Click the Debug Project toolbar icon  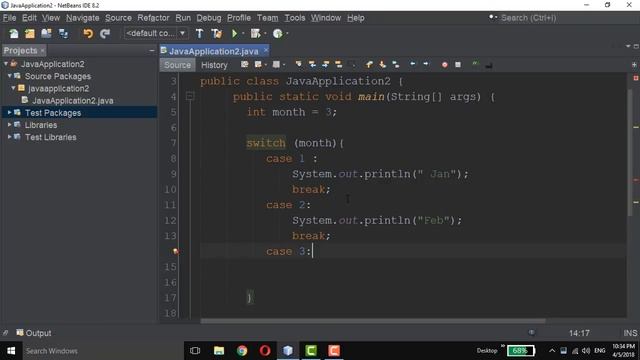(x=256, y=33)
